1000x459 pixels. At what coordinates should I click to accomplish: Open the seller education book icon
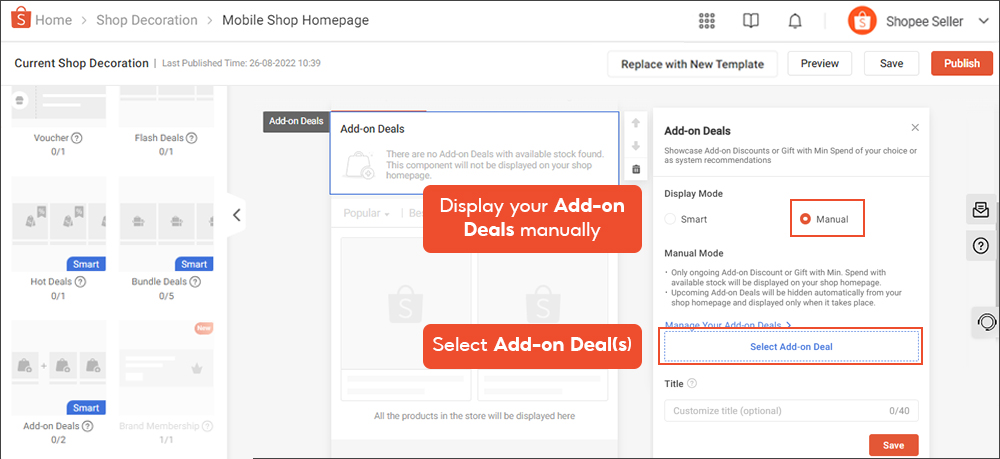coord(751,21)
